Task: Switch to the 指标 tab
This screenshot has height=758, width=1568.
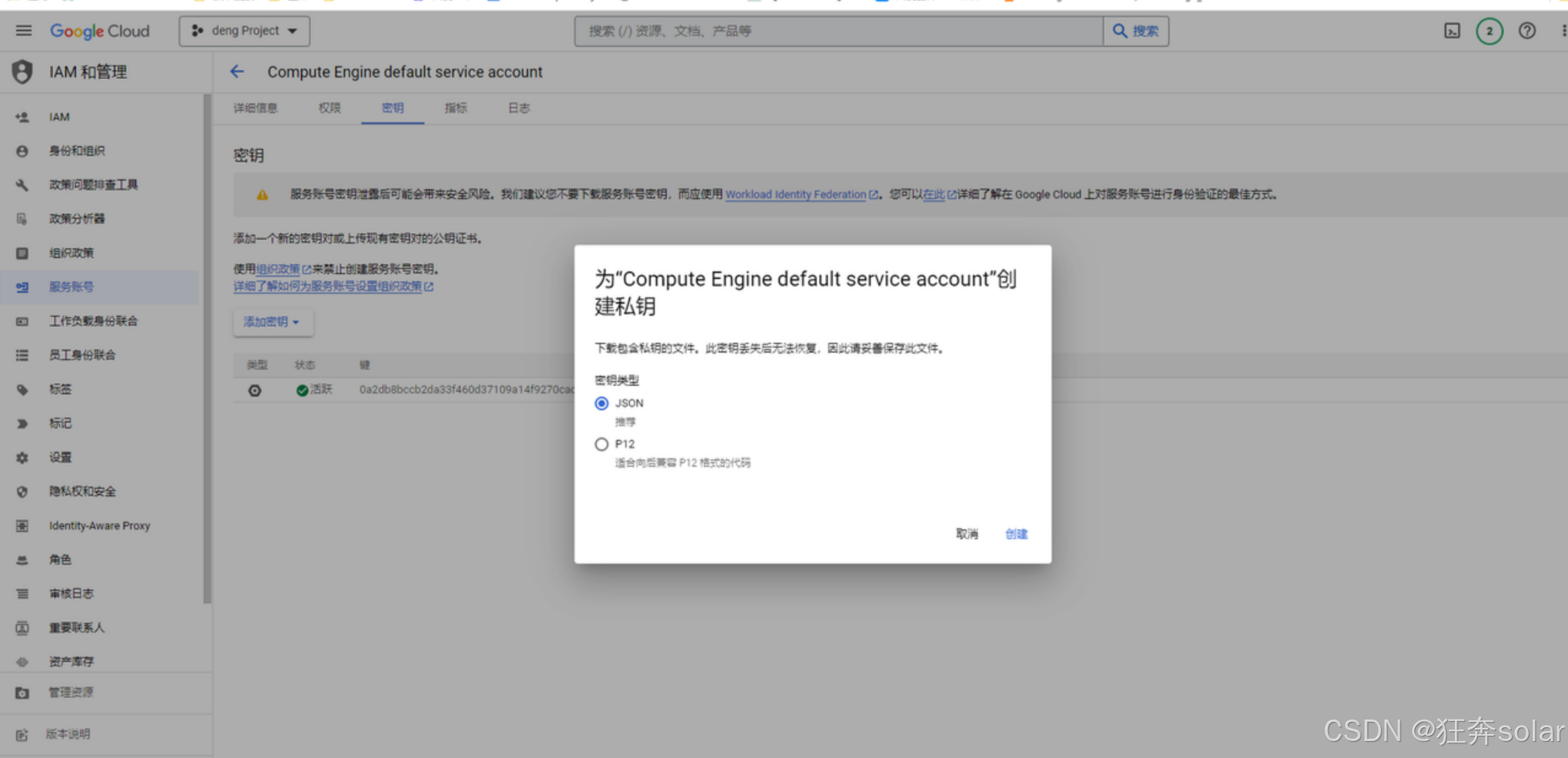Action: (x=456, y=108)
